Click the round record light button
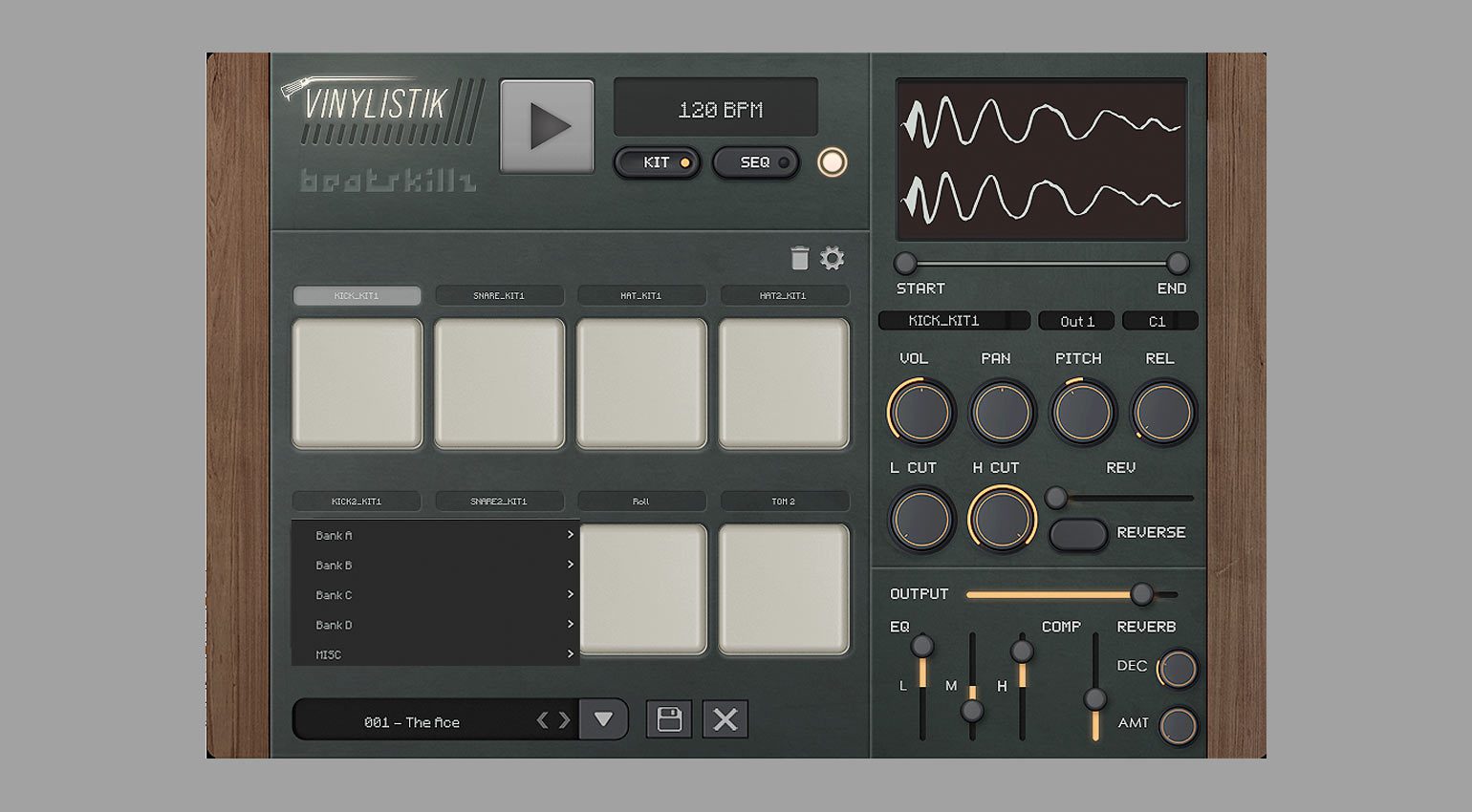This screenshot has height=812, width=1472. pyautogui.click(x=833, y=162)
